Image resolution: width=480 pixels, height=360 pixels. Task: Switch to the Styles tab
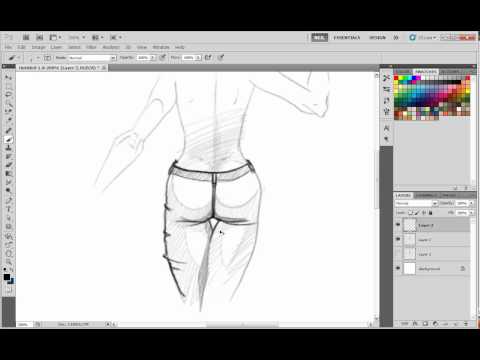(450, 72)
